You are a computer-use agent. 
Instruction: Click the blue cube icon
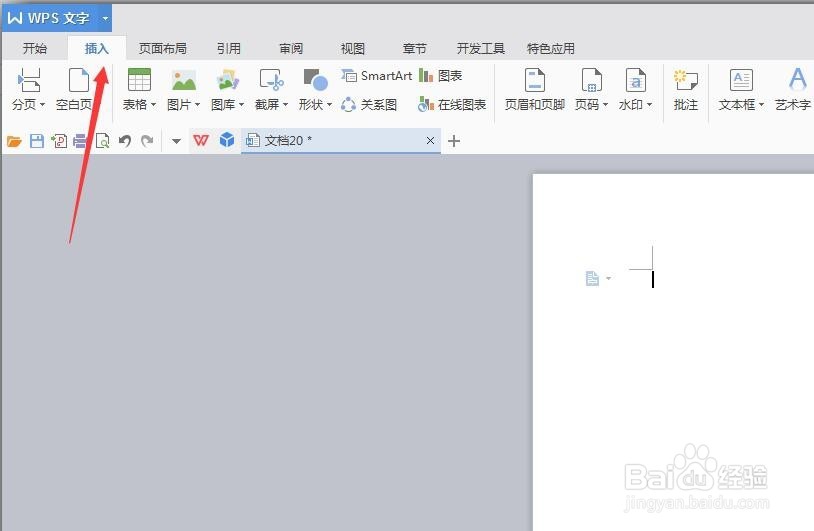[x=227, y=140]
